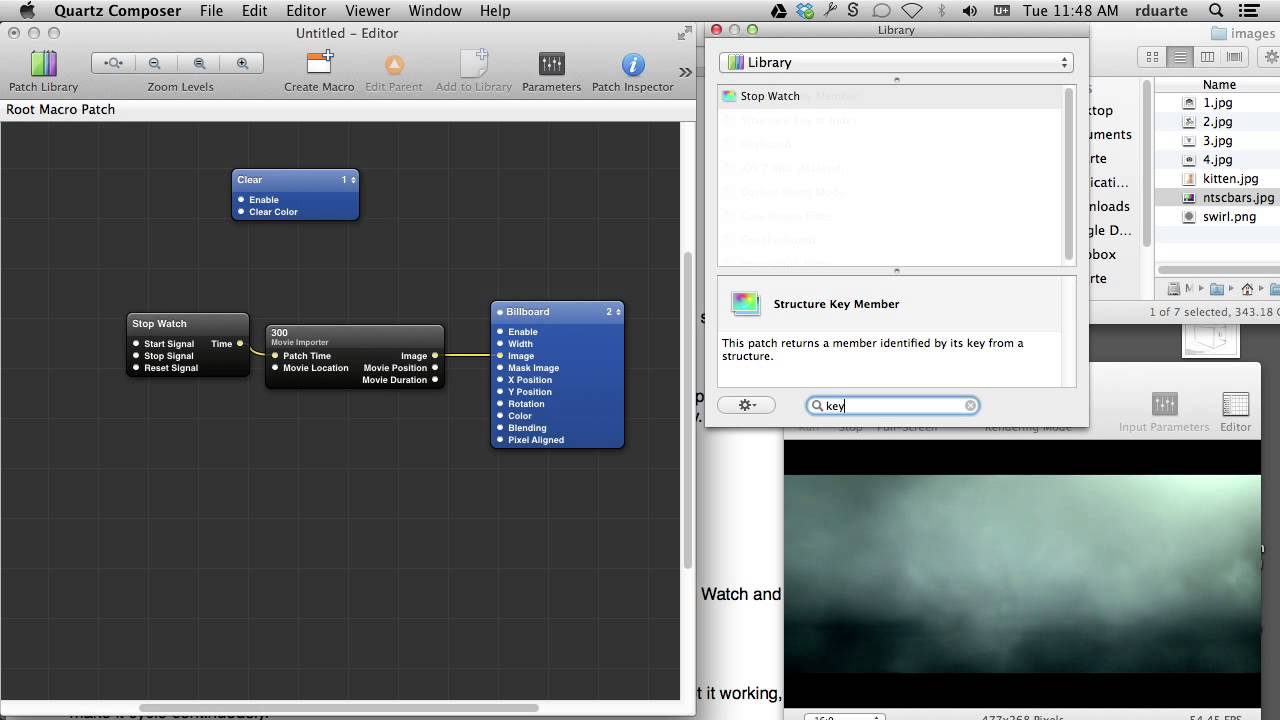Switch Finder to icon view
This screenshot has width=1280, height=720.
click(1153, 57)
